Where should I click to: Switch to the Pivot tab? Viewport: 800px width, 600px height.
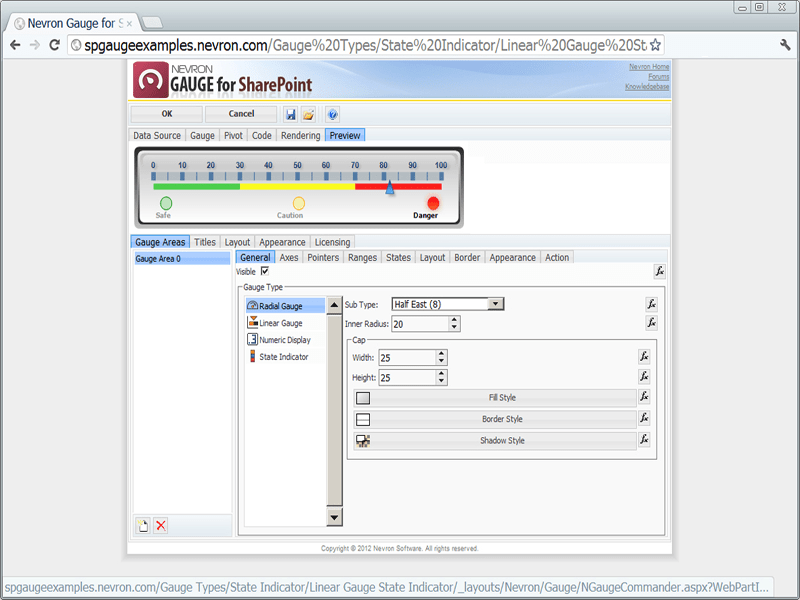(233, 135)
